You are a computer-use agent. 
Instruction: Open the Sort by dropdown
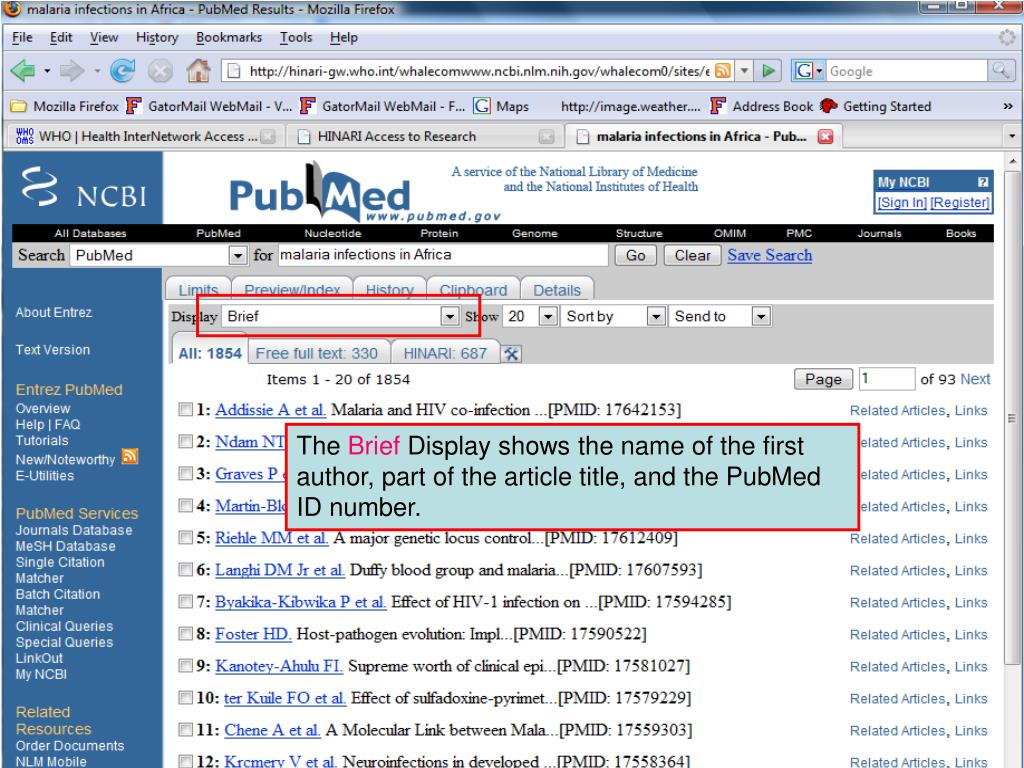coord(613,317)
